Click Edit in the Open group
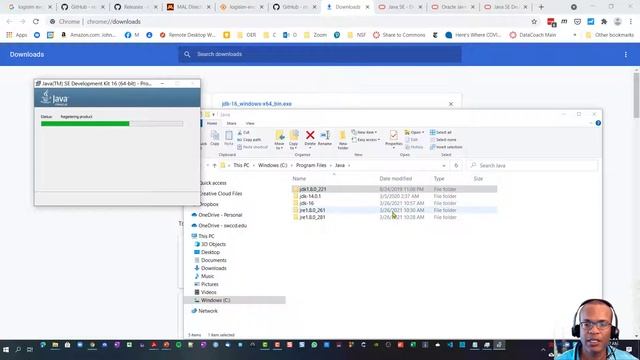The height and width of the screenshot is (360, 640). click(412, 140)
